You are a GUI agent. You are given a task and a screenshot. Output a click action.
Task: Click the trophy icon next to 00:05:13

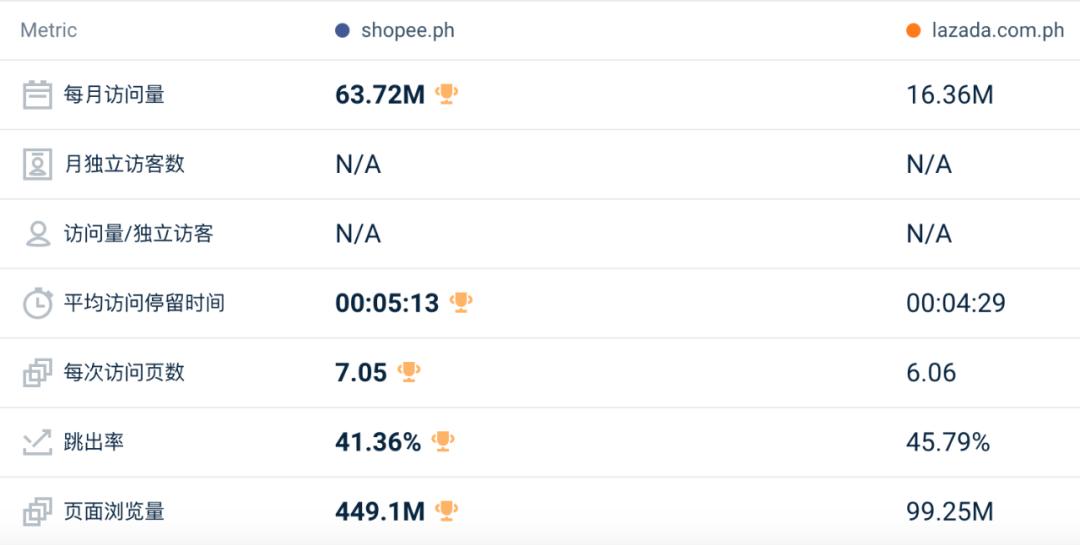[x=461, y=302]
